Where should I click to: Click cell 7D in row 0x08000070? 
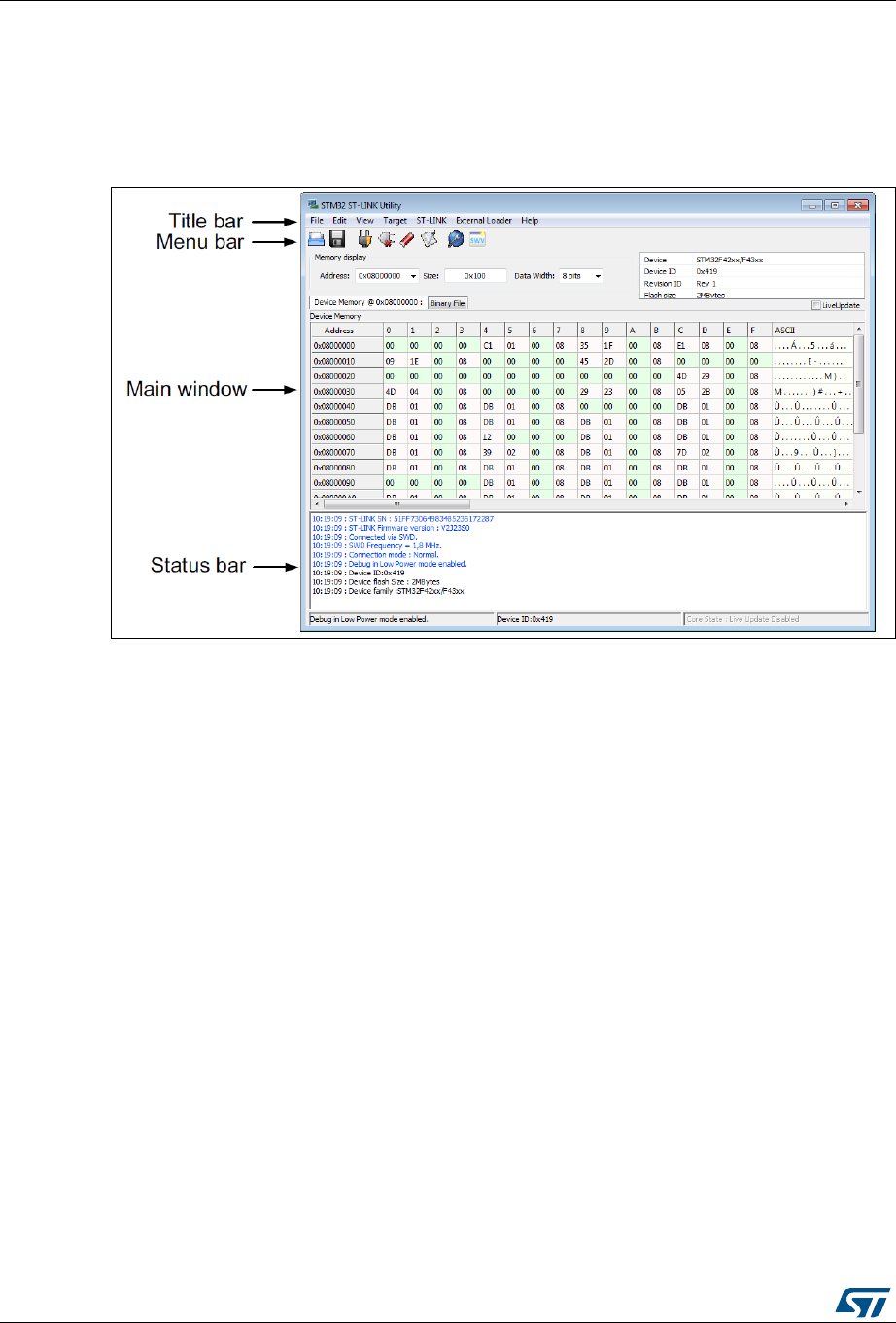click(x=686, y=452)
